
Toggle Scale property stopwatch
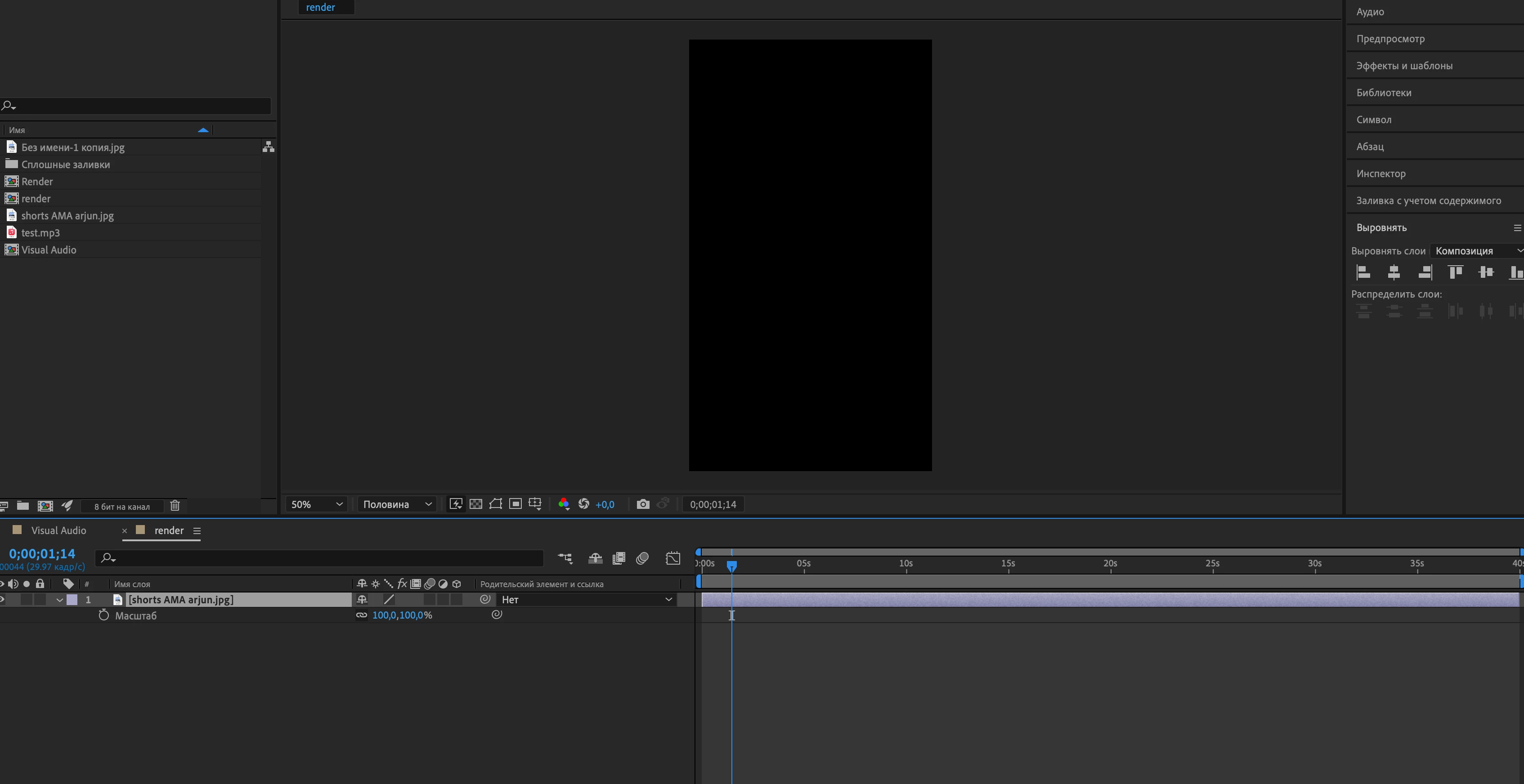(x=103, y=615)
